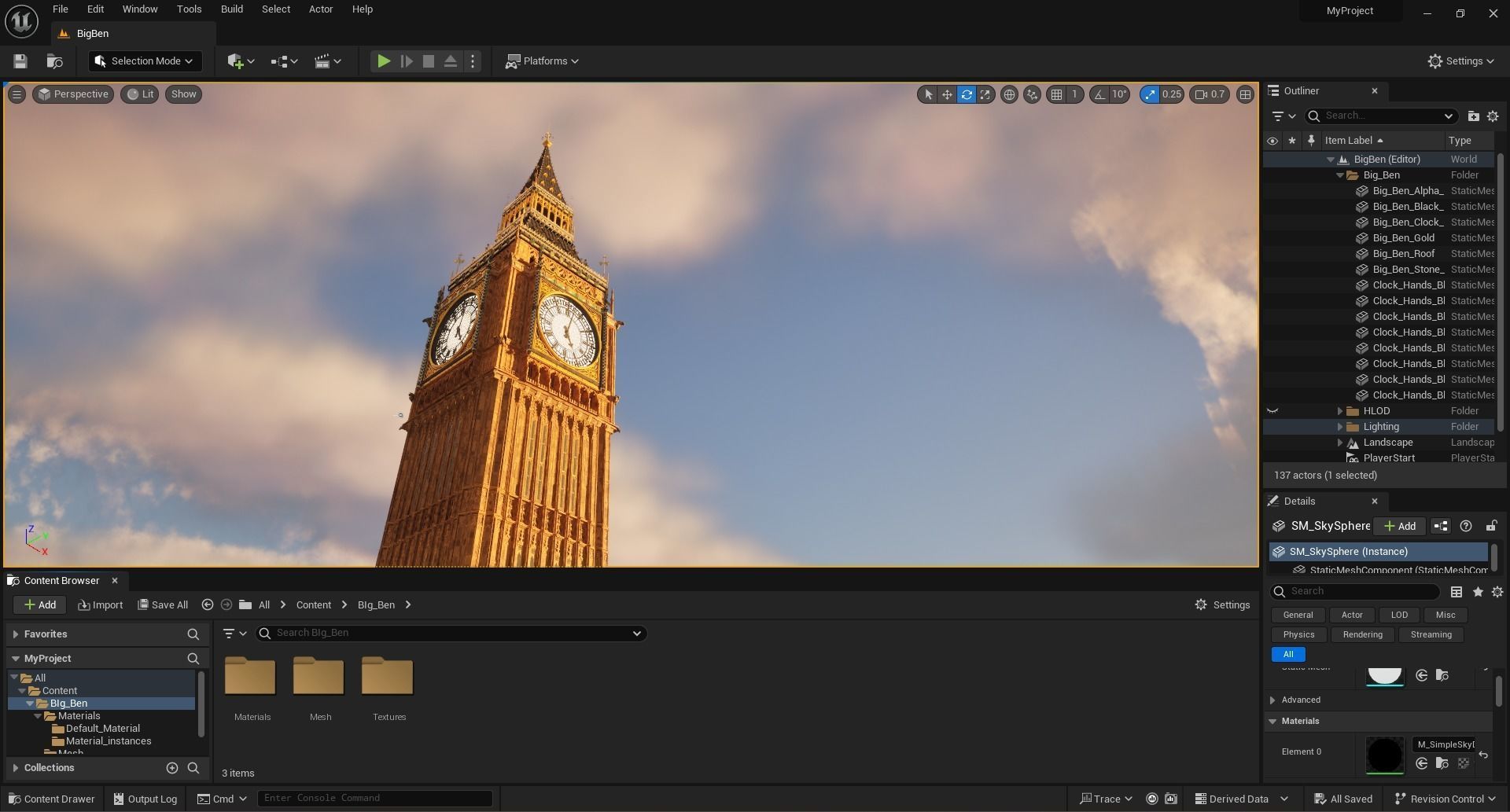Toggle grid snapping in the viewport

tap(1056, 94)
